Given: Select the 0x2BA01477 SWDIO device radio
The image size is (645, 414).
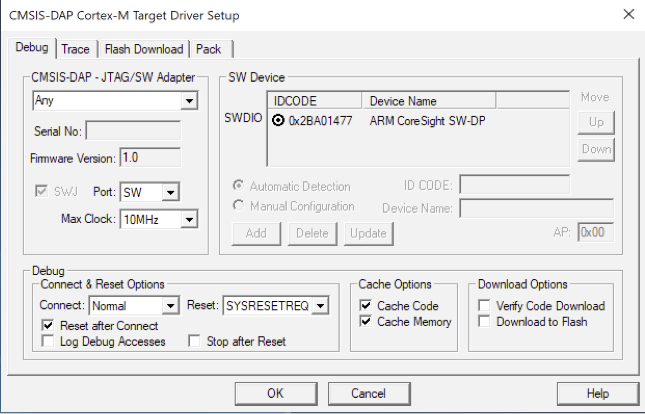Looking at the screenshot, I should 278,121.
